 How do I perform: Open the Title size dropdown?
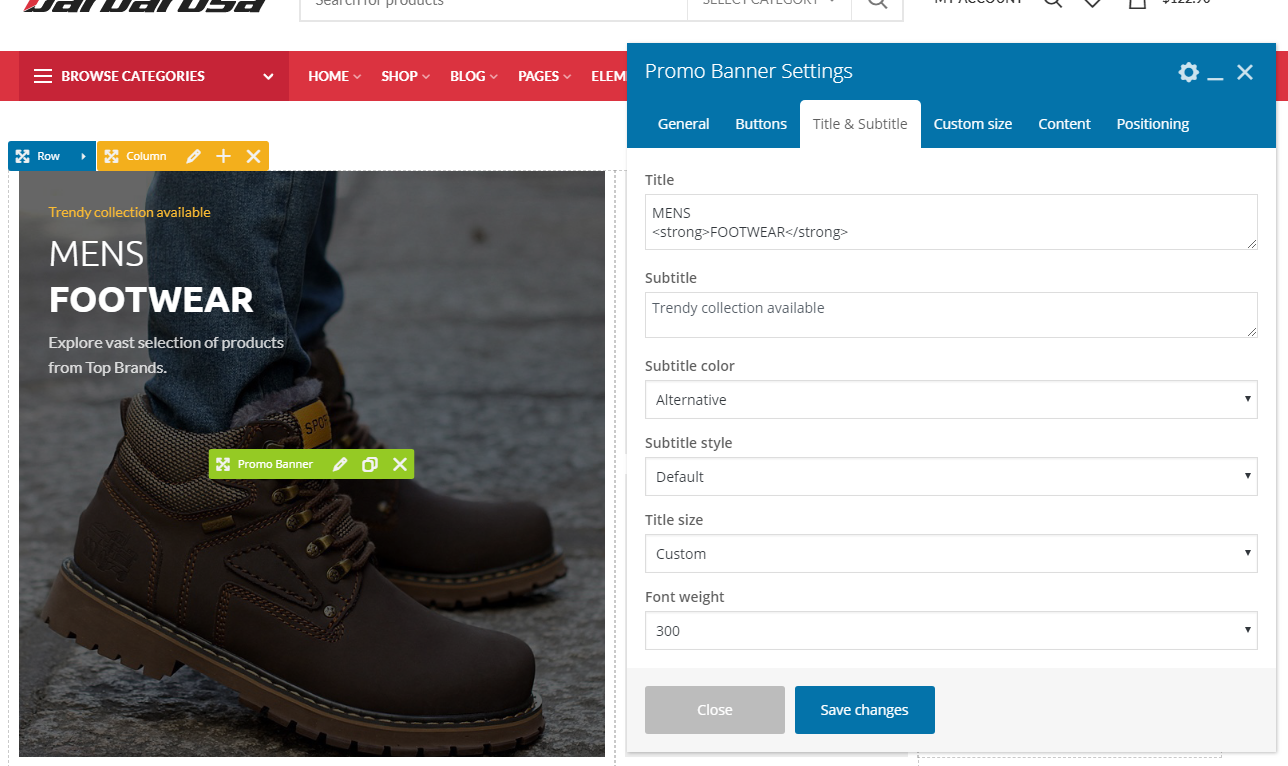pos(951,553)
